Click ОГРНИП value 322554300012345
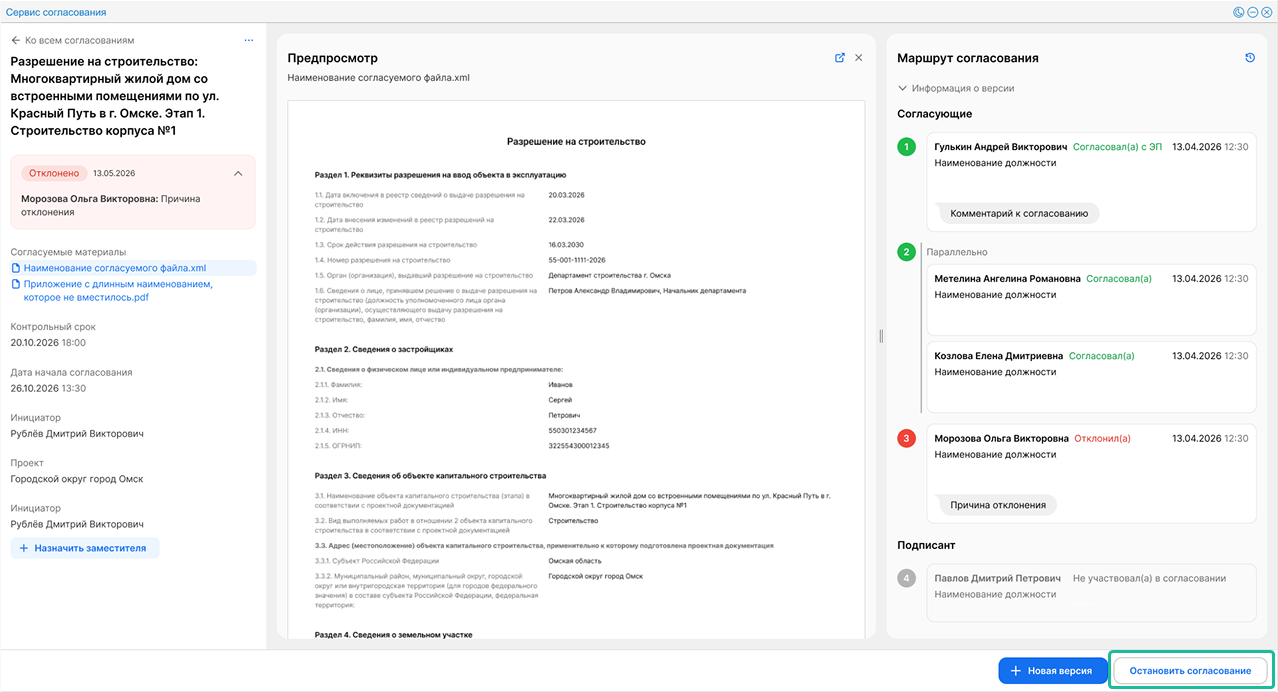The width and height of the screenshot is (1278, 692). pos(579,445)
